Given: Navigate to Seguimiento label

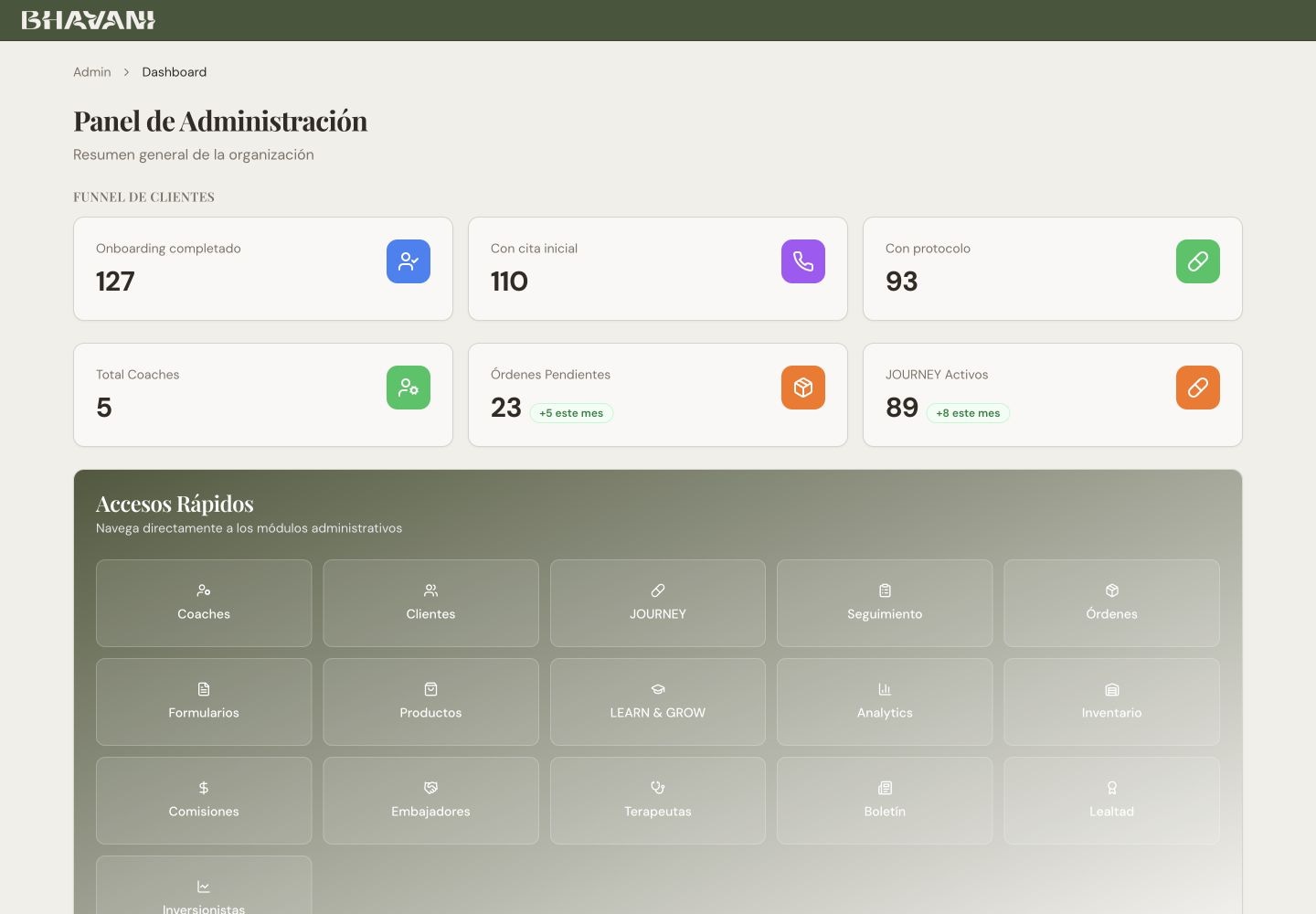Looking at the screenshot, I should click(885, 614).
